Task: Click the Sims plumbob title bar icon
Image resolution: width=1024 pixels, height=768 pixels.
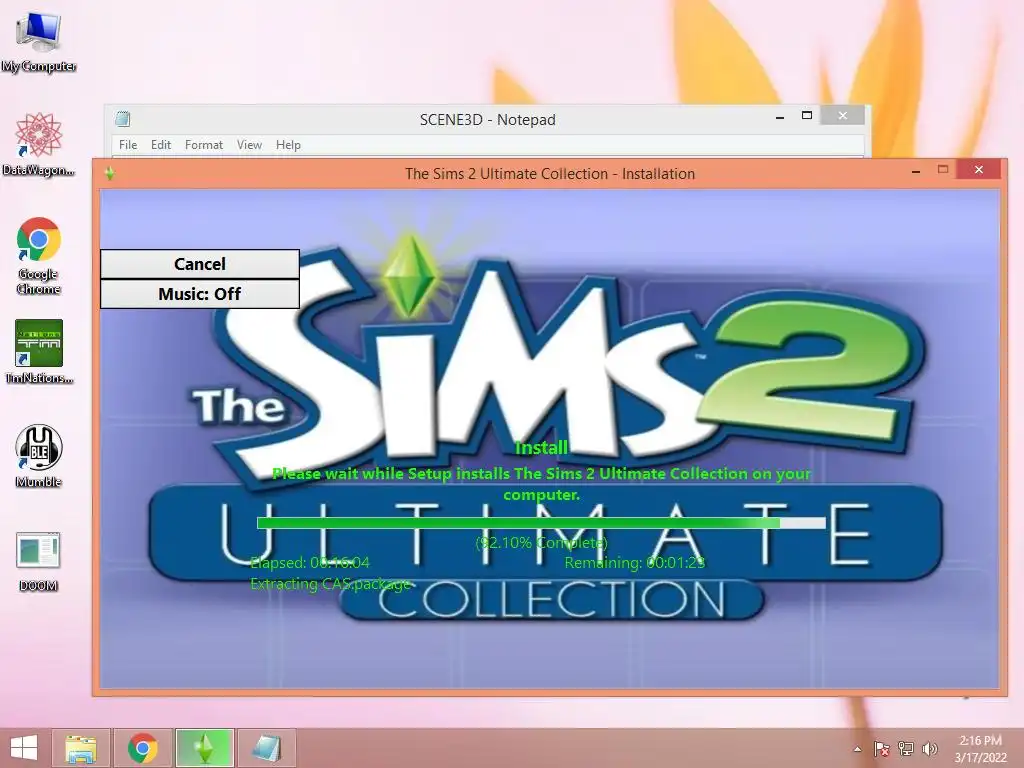Action: pos(110,173)
